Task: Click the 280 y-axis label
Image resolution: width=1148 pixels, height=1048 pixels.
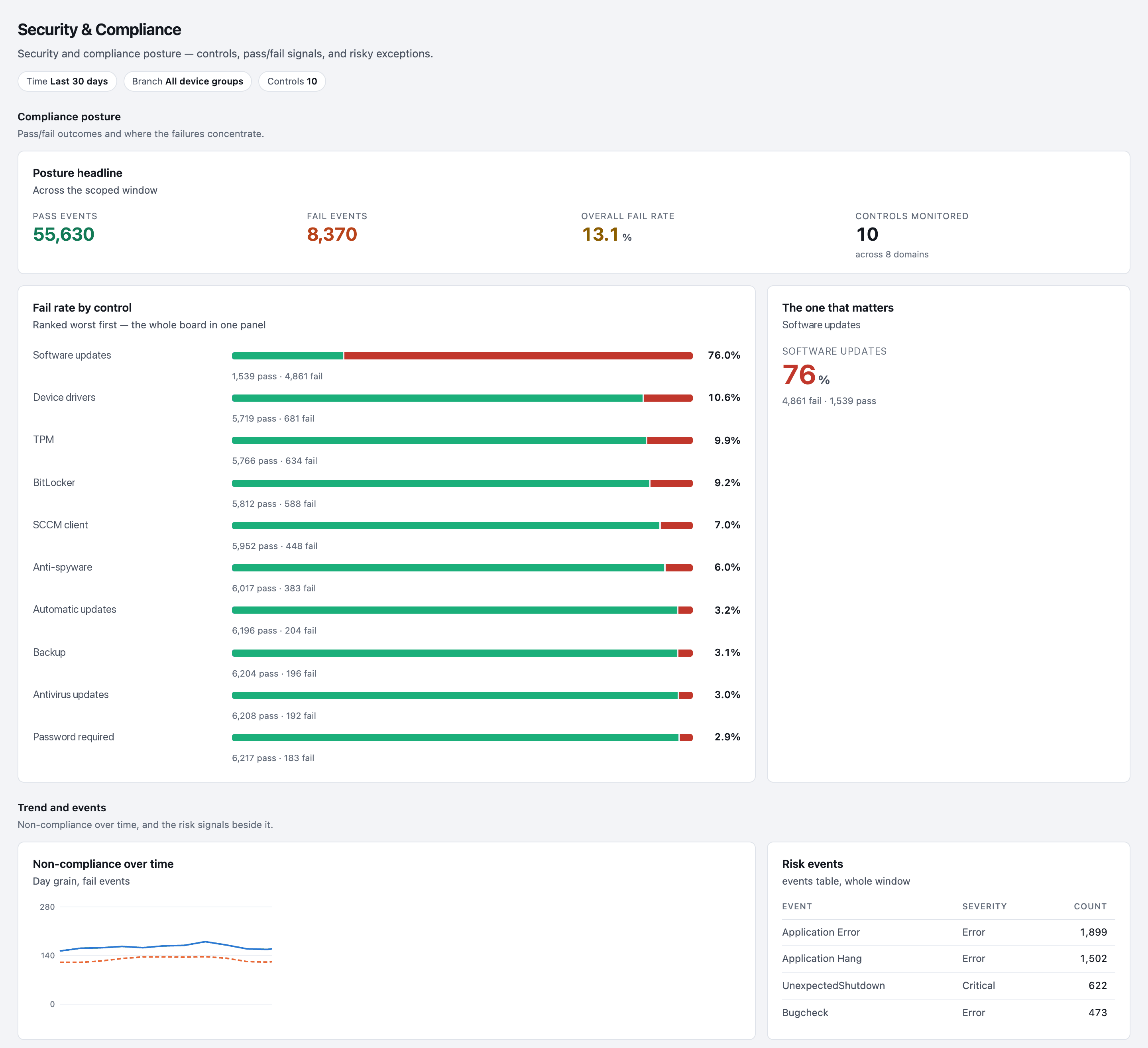Action: pos(47,907)
